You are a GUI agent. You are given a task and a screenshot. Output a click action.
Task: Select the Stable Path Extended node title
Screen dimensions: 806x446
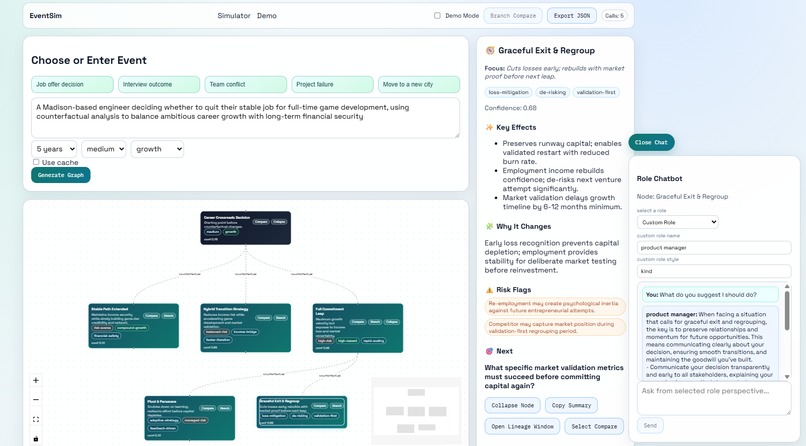point(109,309)
